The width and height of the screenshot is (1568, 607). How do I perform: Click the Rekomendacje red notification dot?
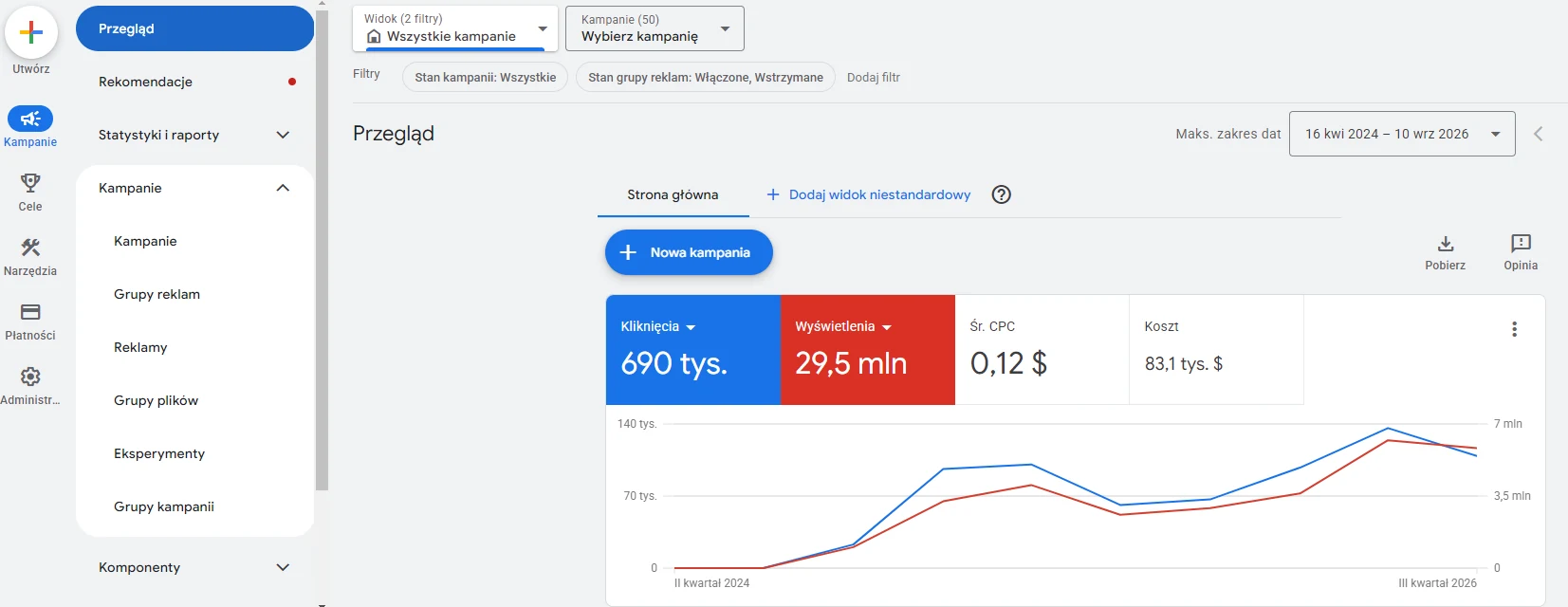292,82
